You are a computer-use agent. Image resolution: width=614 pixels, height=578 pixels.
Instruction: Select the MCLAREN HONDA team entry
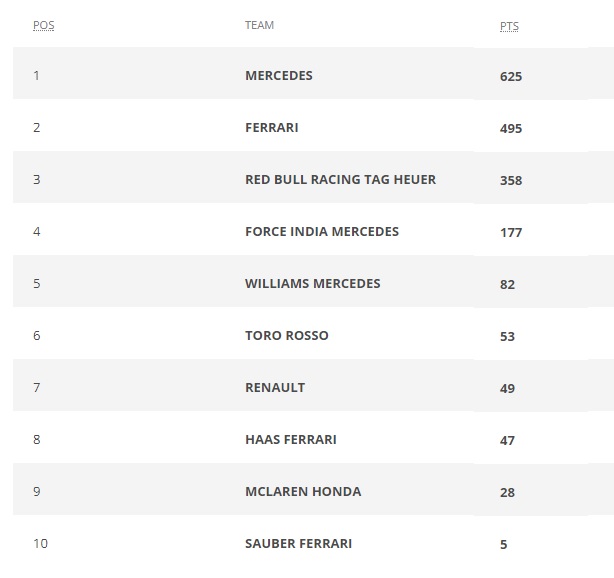pos(303,491)
